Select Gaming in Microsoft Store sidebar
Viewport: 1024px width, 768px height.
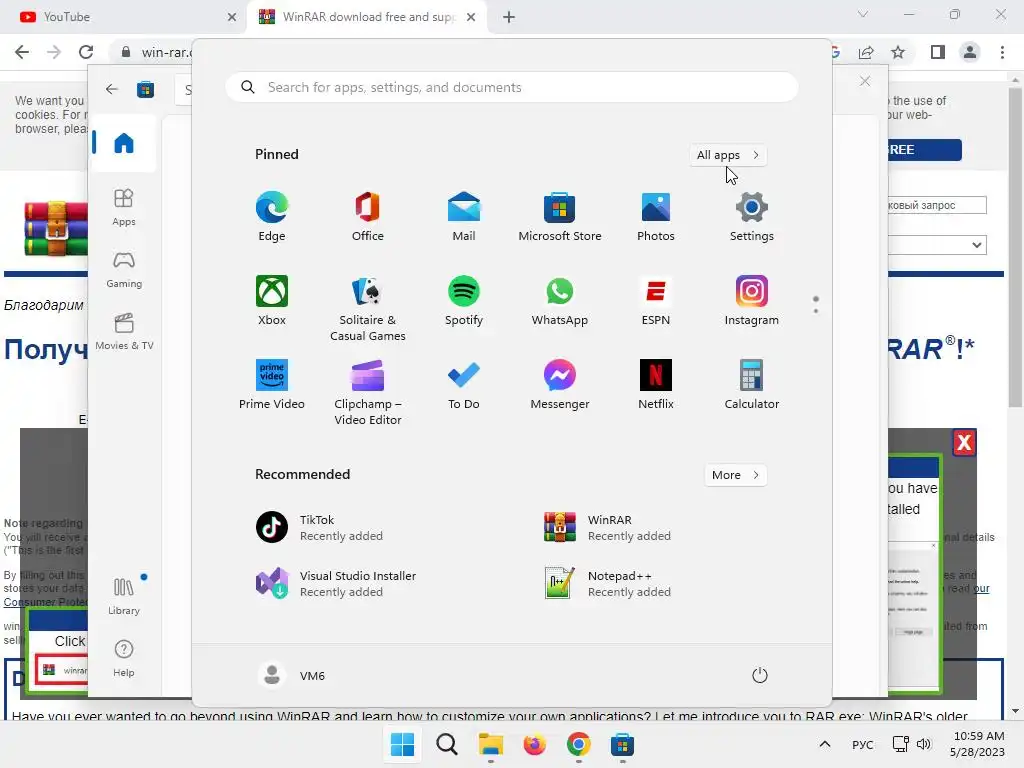(123, 270)
